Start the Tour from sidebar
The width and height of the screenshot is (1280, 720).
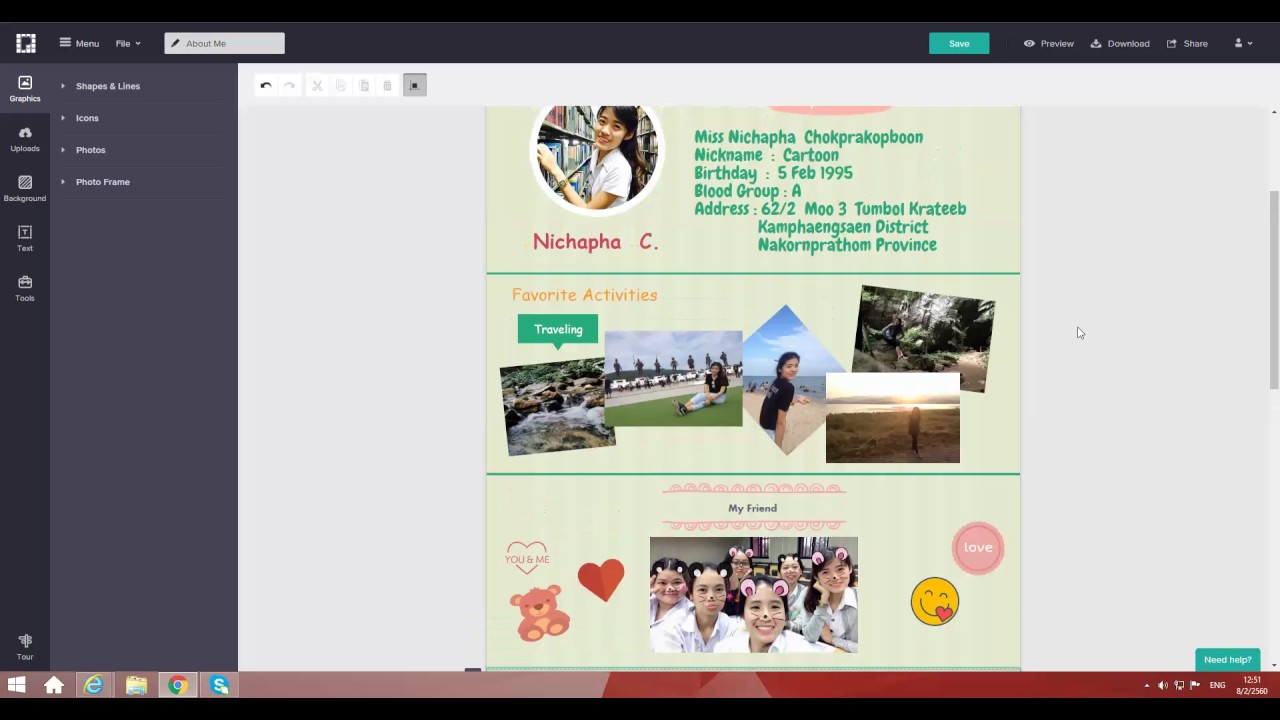[x=25, y=647]
